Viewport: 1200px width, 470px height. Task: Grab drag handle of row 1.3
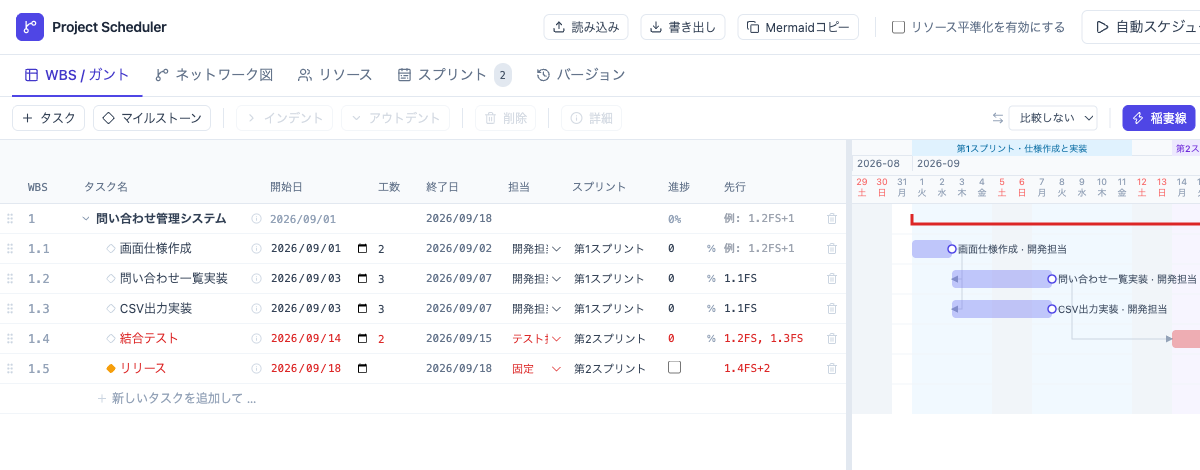coord(10,309)
